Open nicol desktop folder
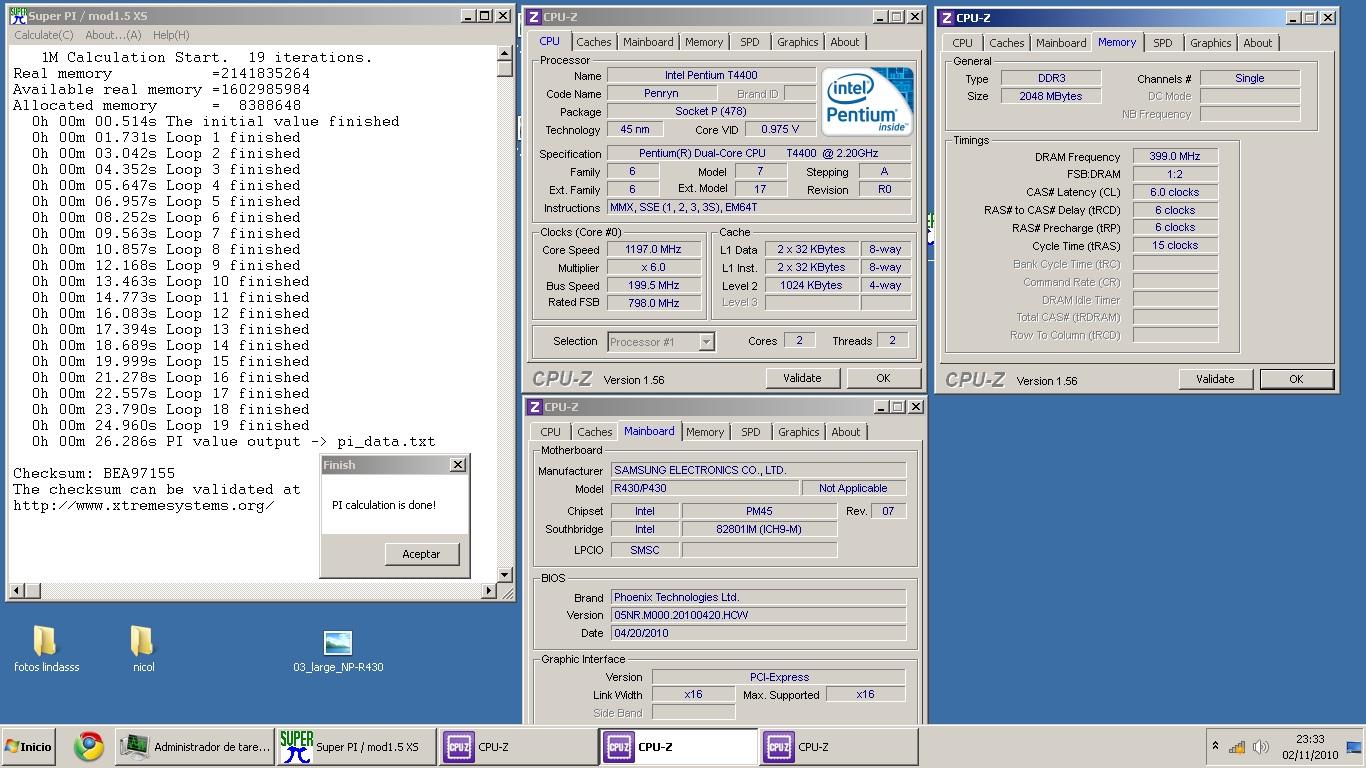 [x=143, y=649]
